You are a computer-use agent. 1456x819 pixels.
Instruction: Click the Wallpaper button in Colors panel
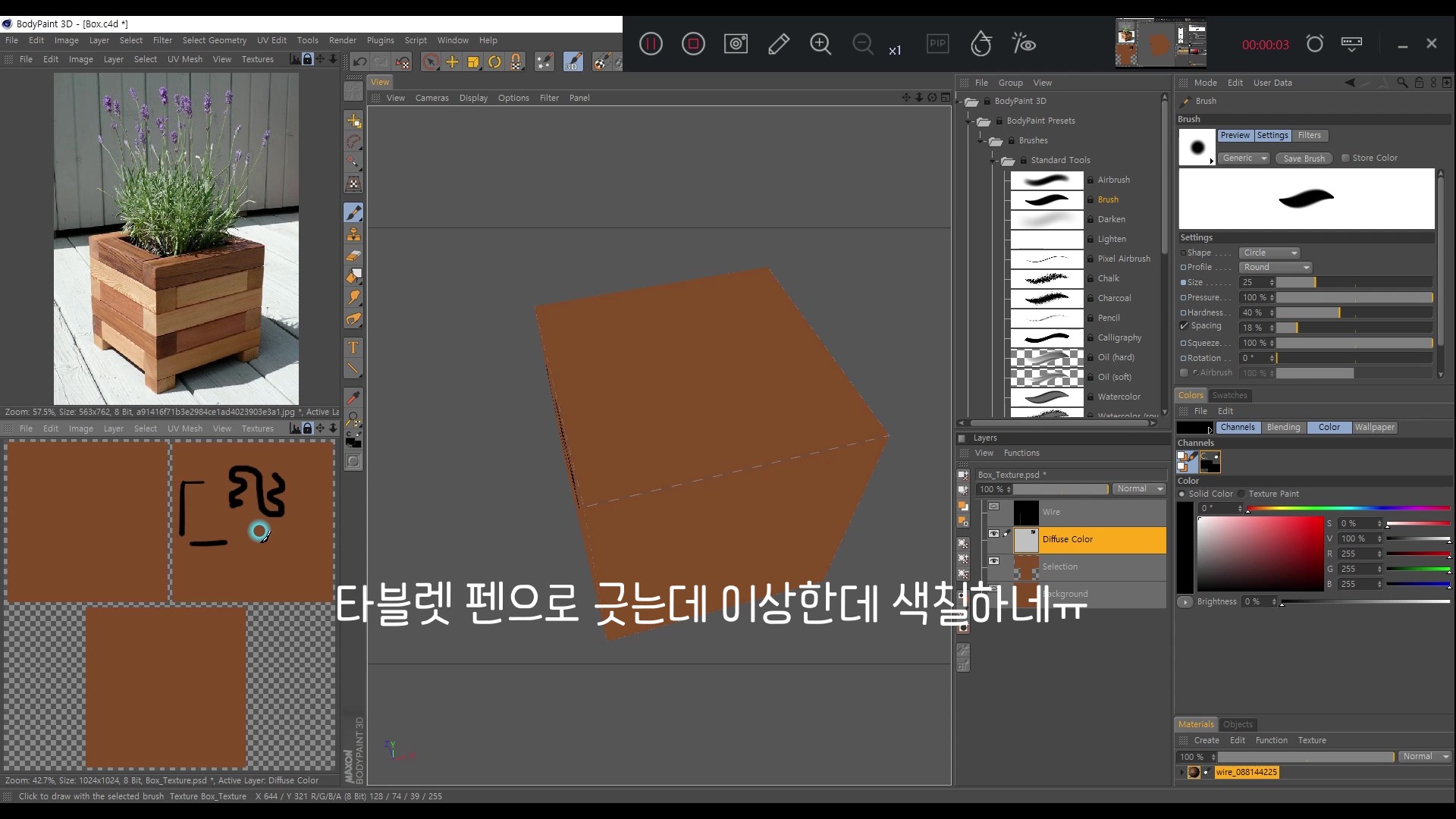pyautogui.click(x=1375, y=427)
